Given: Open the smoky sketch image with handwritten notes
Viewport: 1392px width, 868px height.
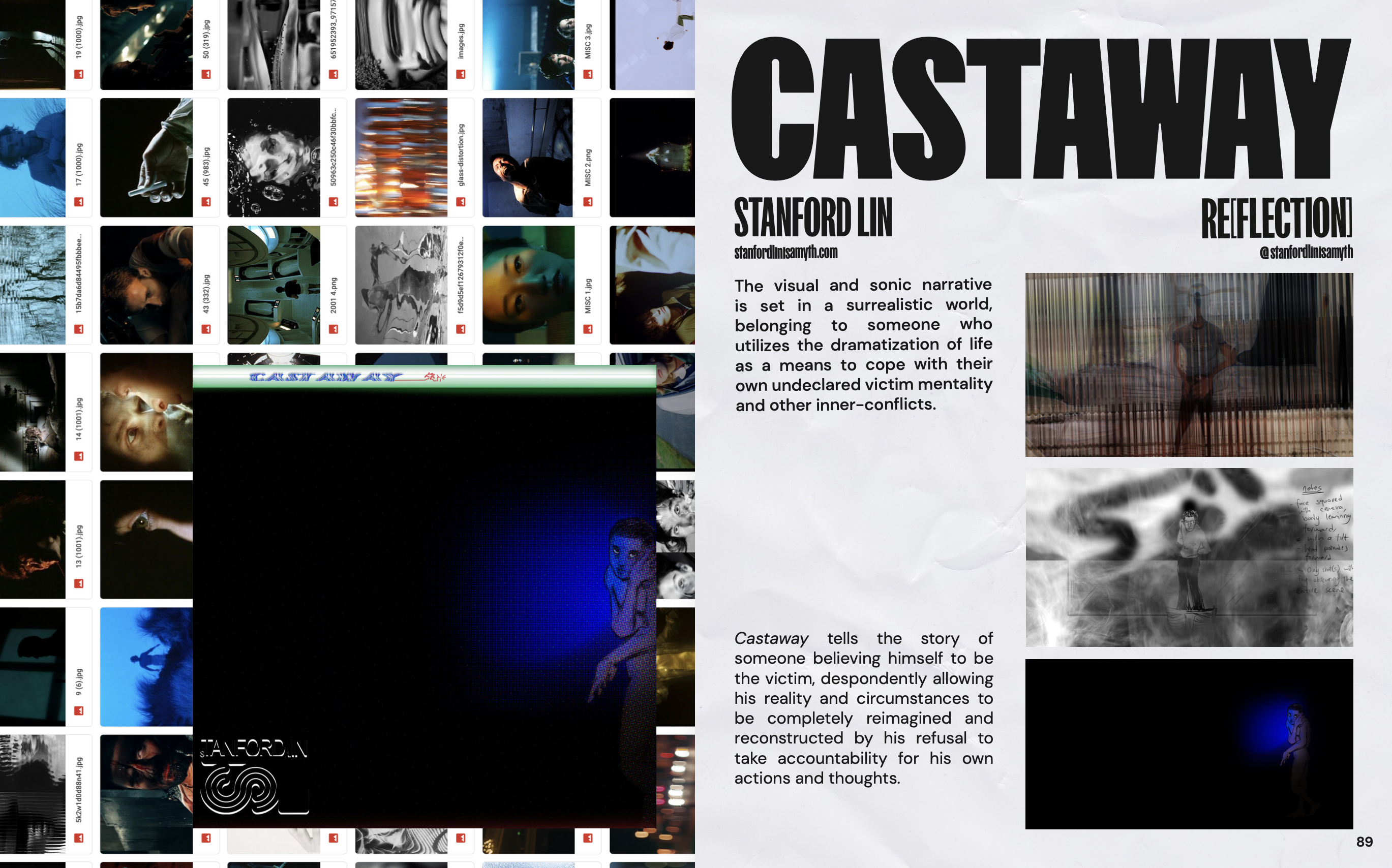Looking at the screenshot, I should pyautogui.click(x=1189, y=557).
